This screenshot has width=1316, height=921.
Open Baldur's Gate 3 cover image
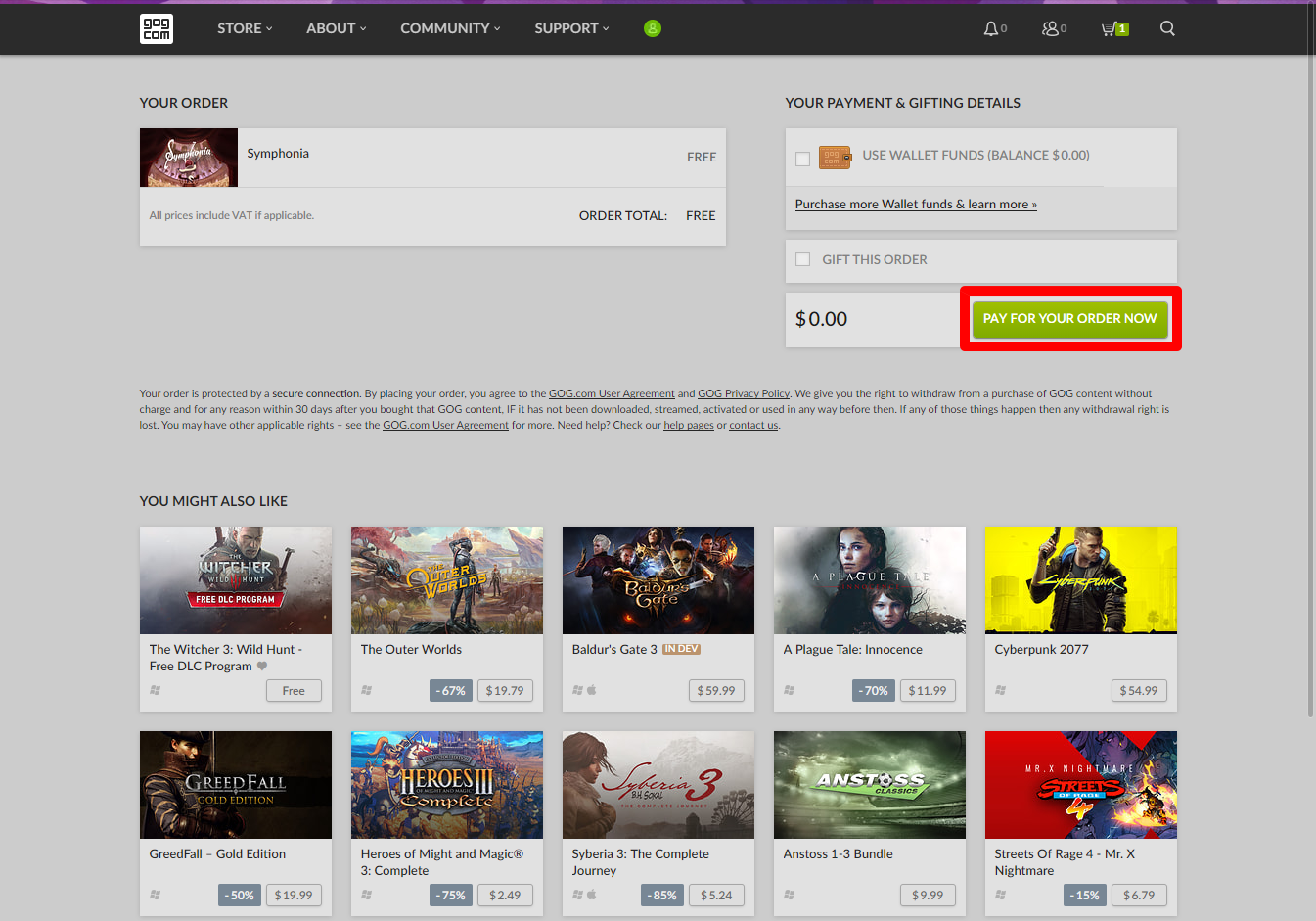coord(658,580)
